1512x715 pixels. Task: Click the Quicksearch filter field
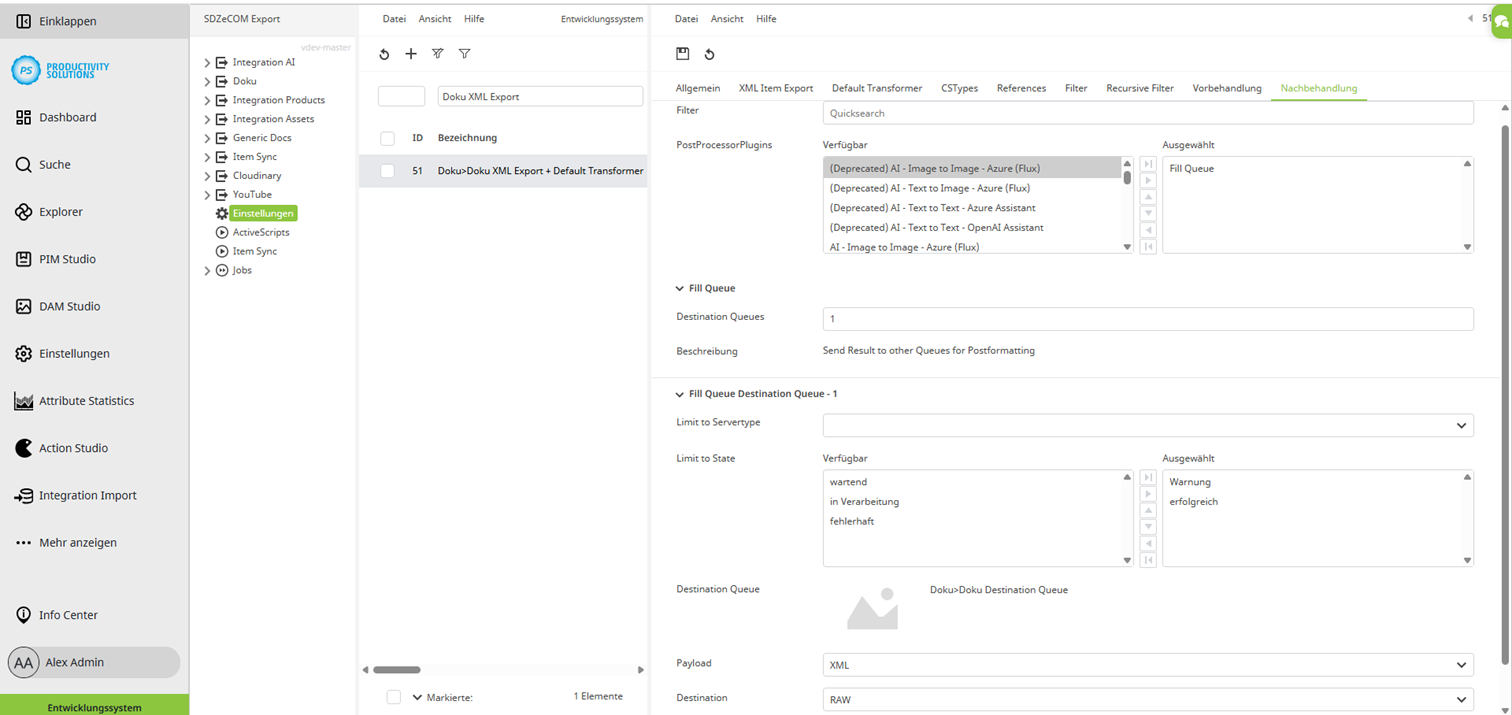[x=1148, y=113]
